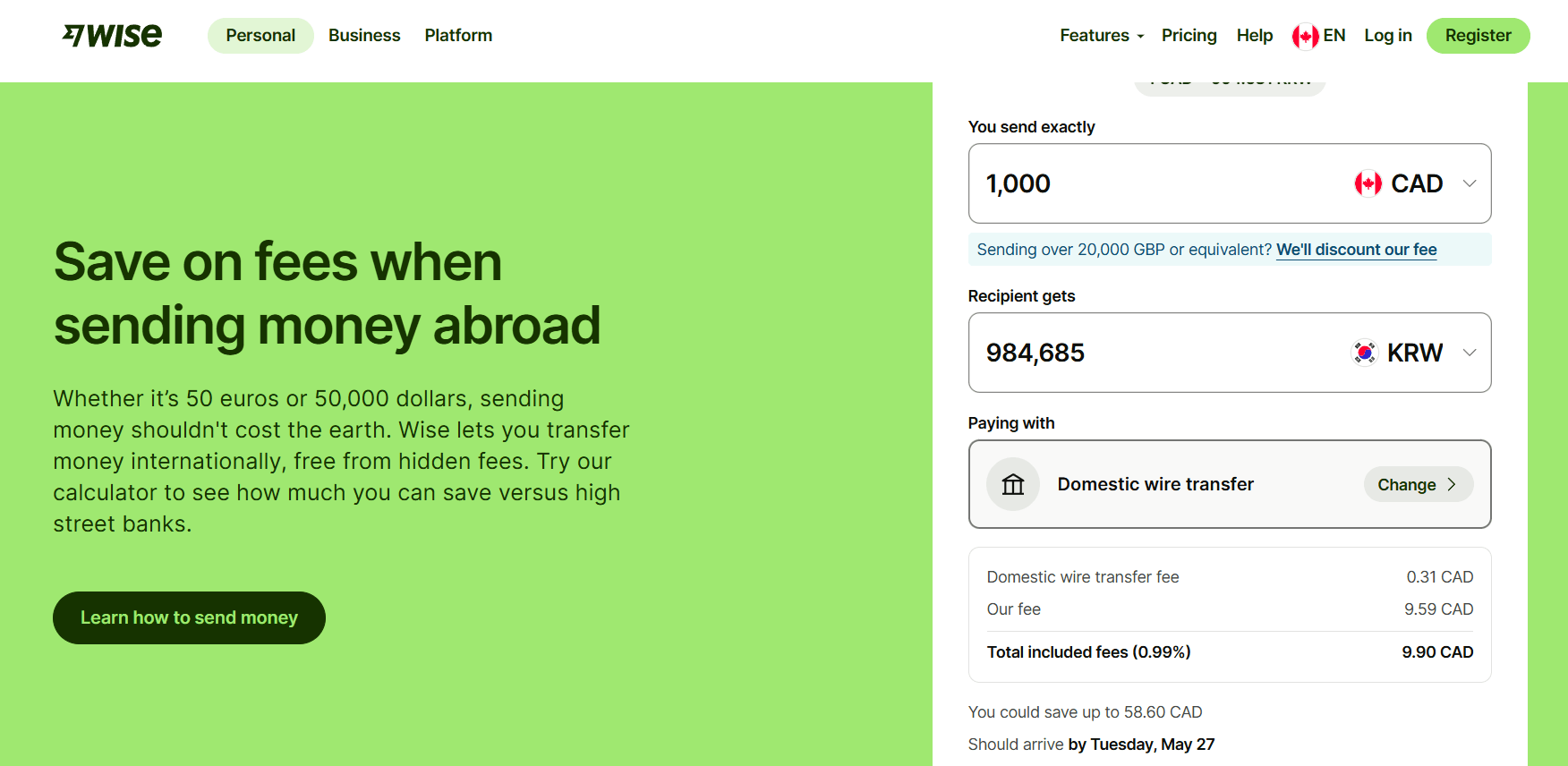Click the Wise logo
This screenshot has width=1568, height=766.
point(112,35)
